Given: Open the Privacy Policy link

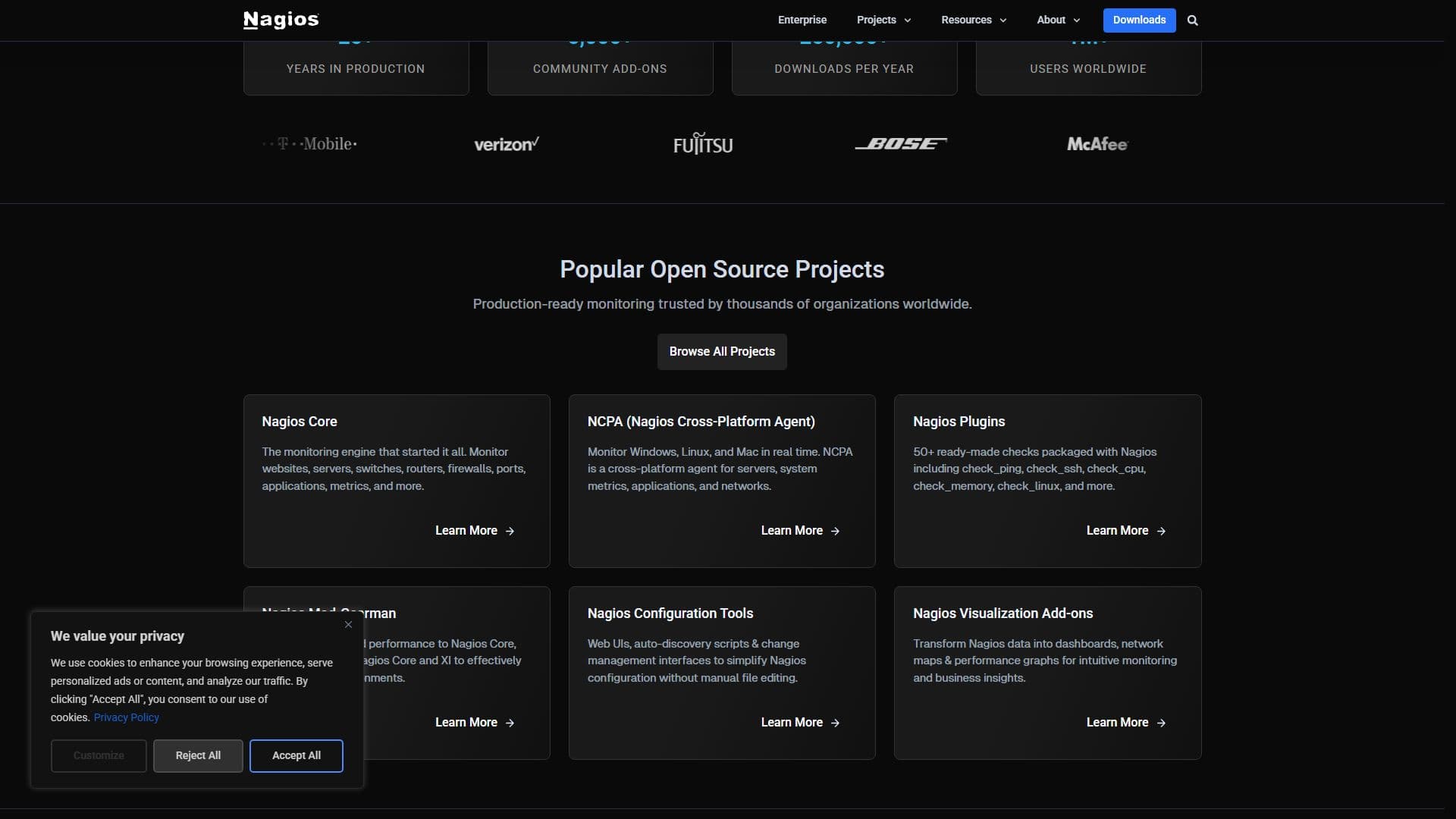Looking at the screenshot, I should 127,717.
